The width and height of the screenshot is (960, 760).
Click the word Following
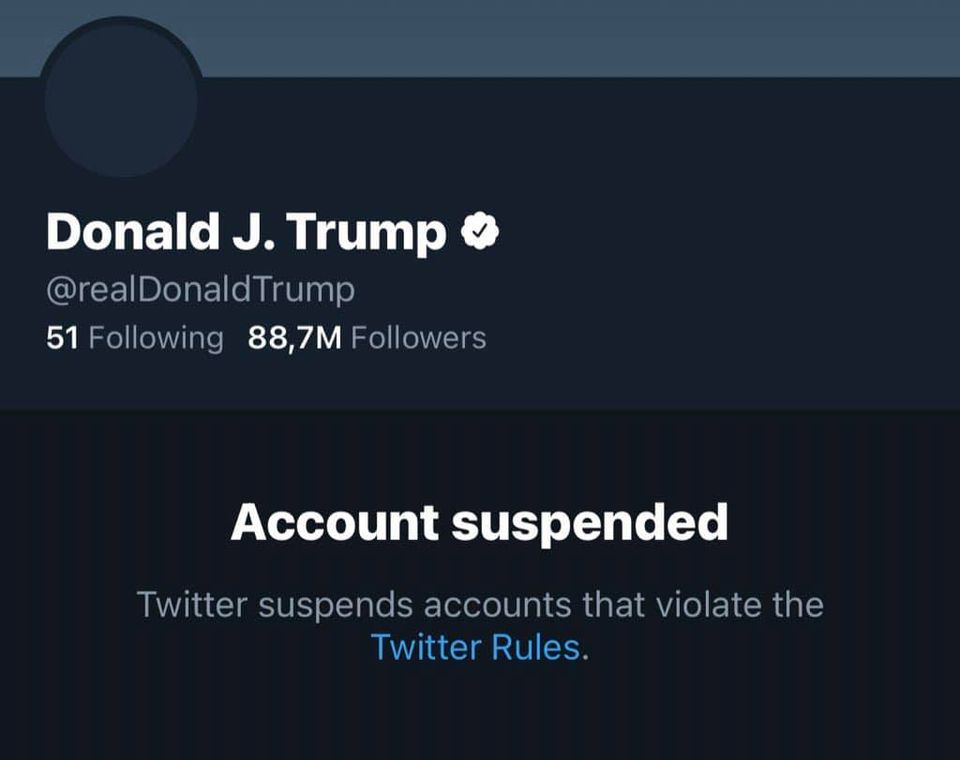(x=156, y=338)
